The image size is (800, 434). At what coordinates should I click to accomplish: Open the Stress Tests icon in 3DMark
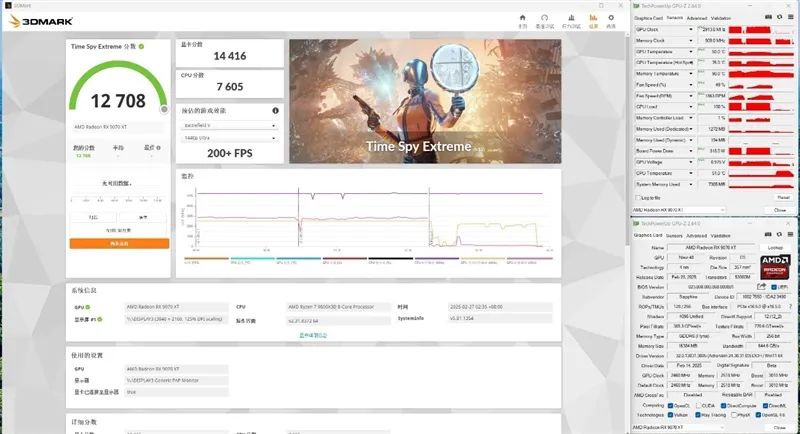coord(571,18)
